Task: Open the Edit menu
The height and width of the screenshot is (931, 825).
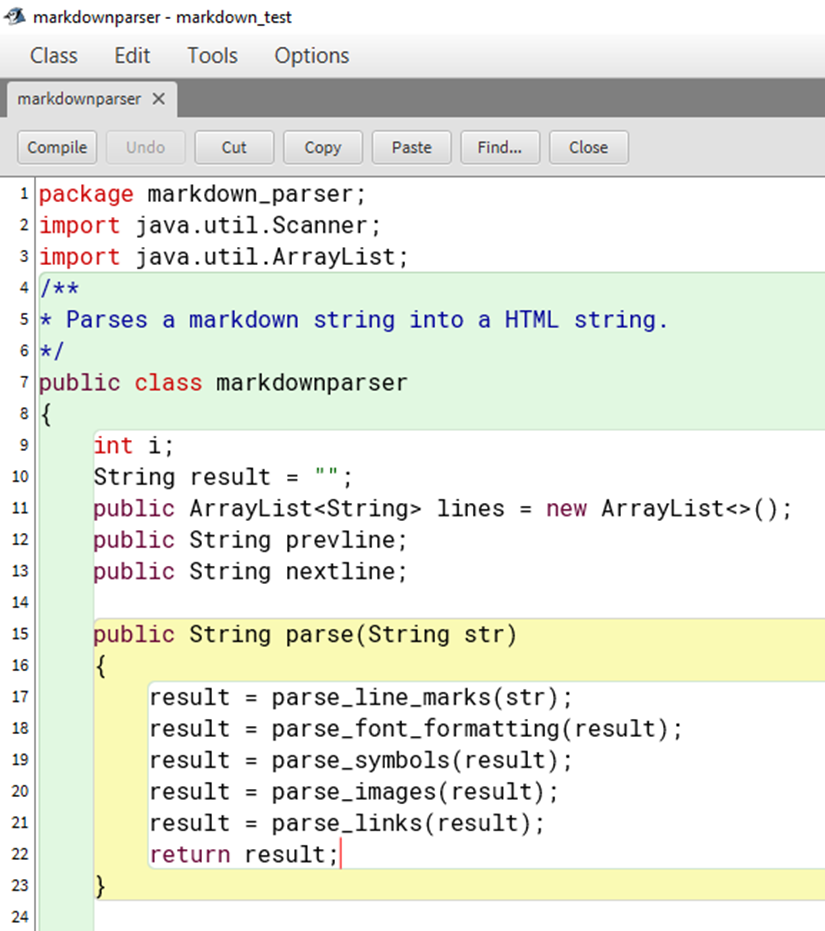Action: pyautogui.click(x=132, y=56)
